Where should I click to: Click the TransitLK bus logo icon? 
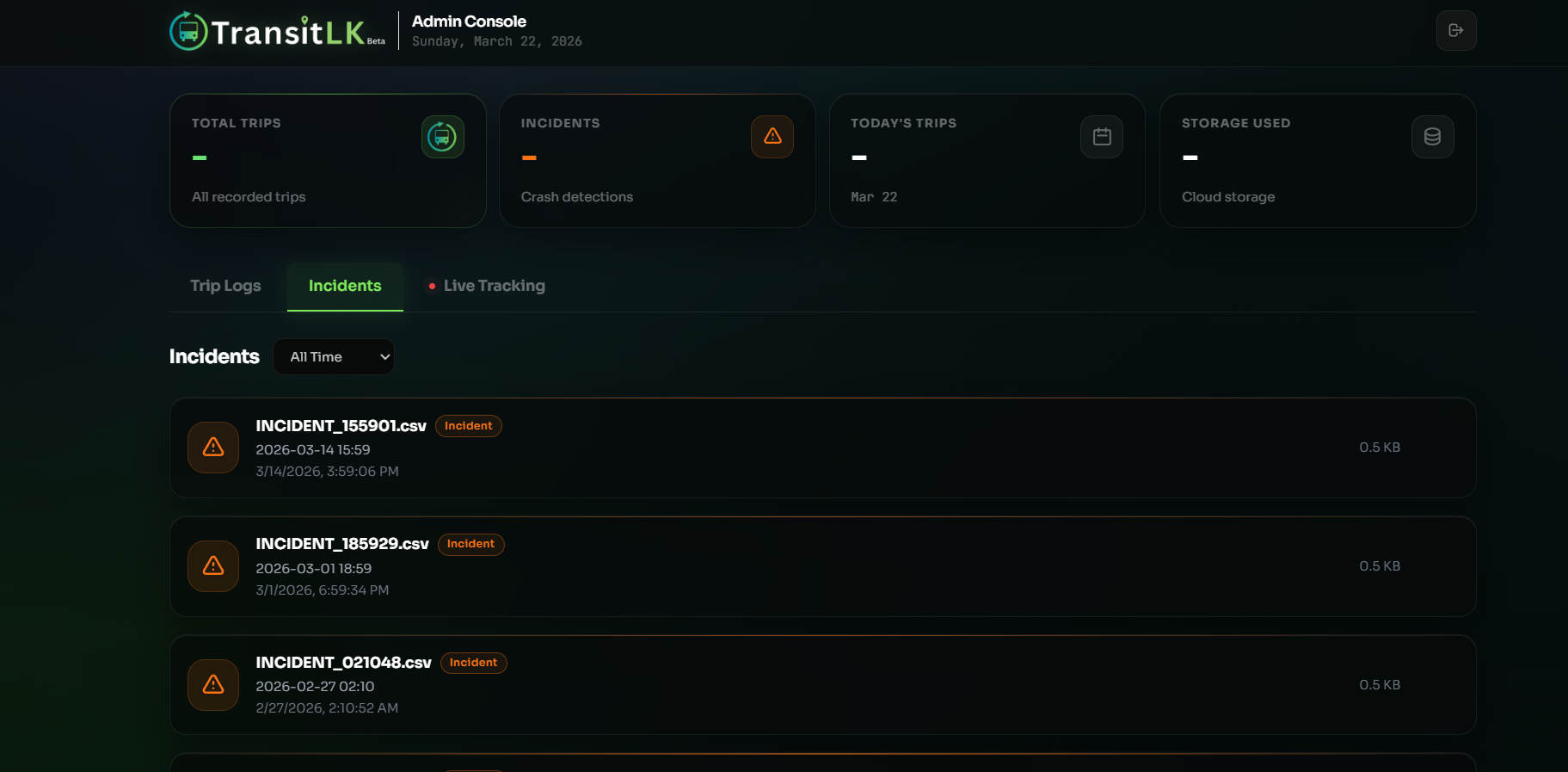click(x=188, y=32)
